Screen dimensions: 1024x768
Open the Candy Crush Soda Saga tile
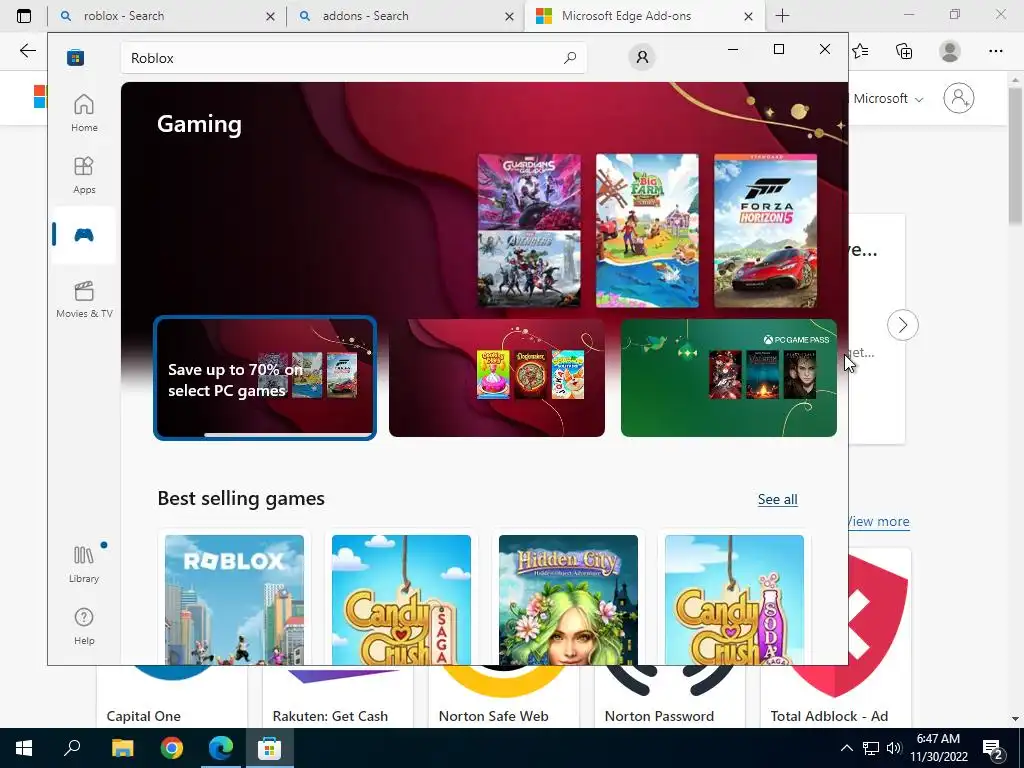[735, 600]
